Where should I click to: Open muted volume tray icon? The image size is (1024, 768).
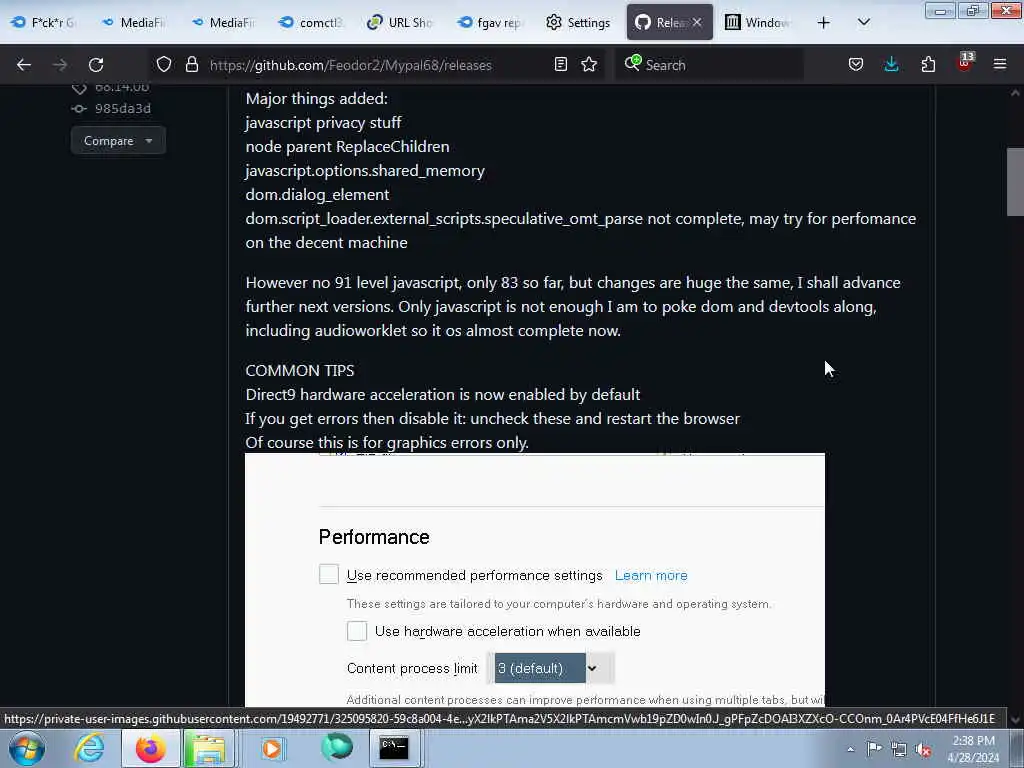click(x=923, y=749)
